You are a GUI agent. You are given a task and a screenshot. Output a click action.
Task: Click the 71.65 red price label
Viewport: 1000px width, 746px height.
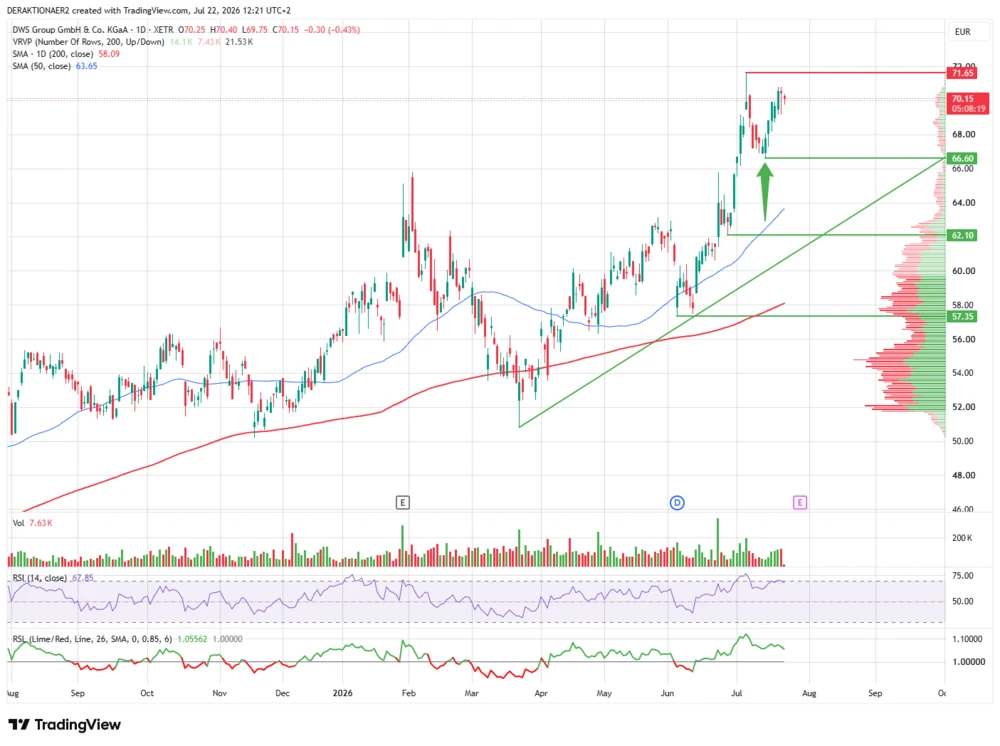962,73
